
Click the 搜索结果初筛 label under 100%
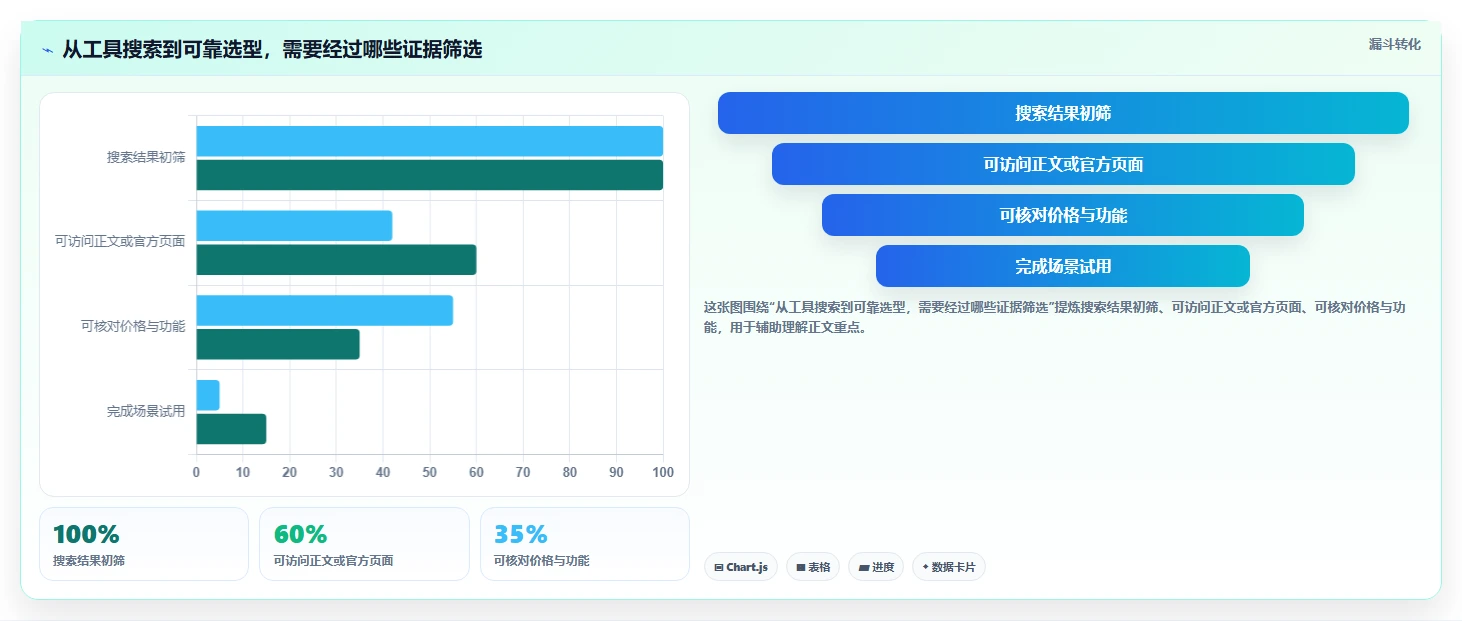pyautogui.click(x=89, y=561)
